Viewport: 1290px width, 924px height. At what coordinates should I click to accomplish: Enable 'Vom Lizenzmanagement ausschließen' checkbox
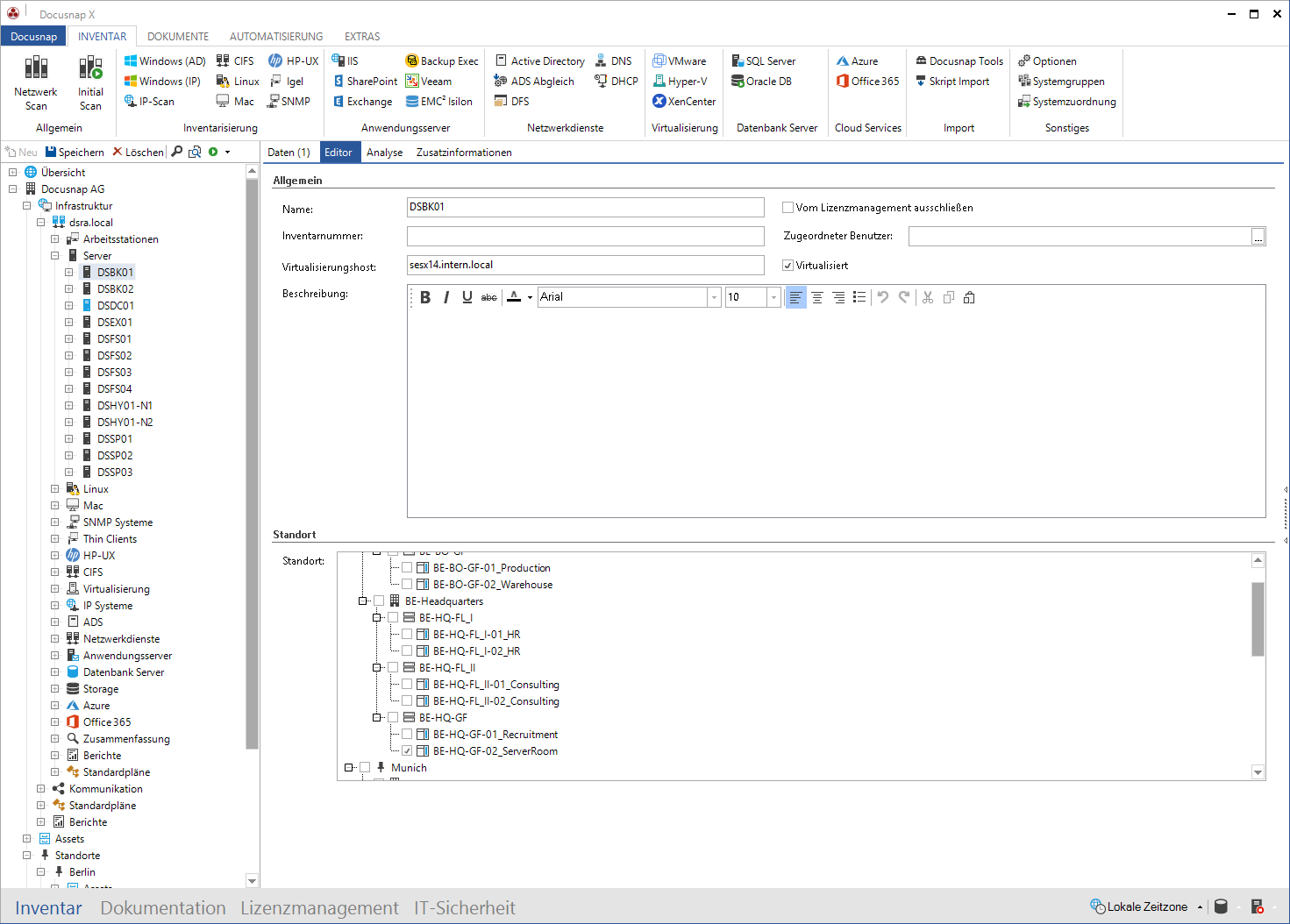[788, 208]
